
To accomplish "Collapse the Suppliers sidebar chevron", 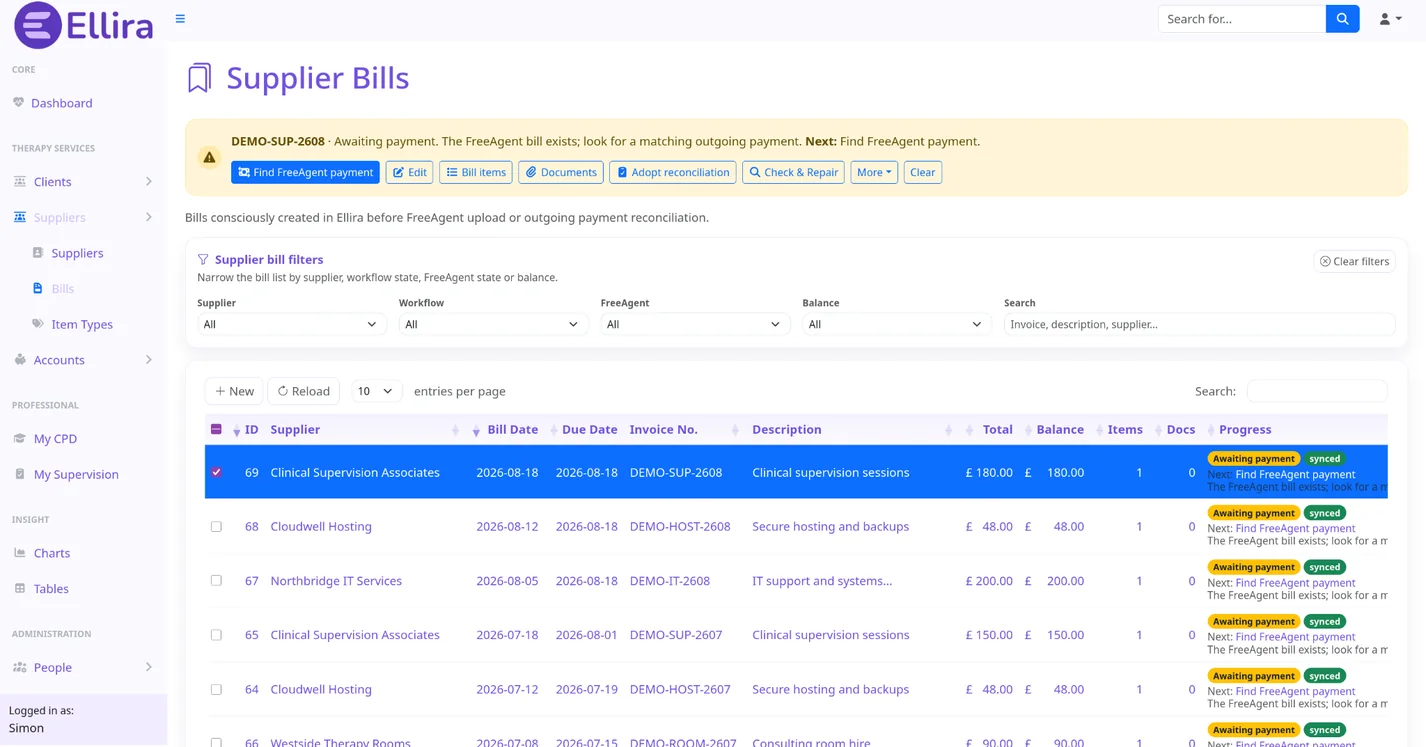I will tap(149, 217).
